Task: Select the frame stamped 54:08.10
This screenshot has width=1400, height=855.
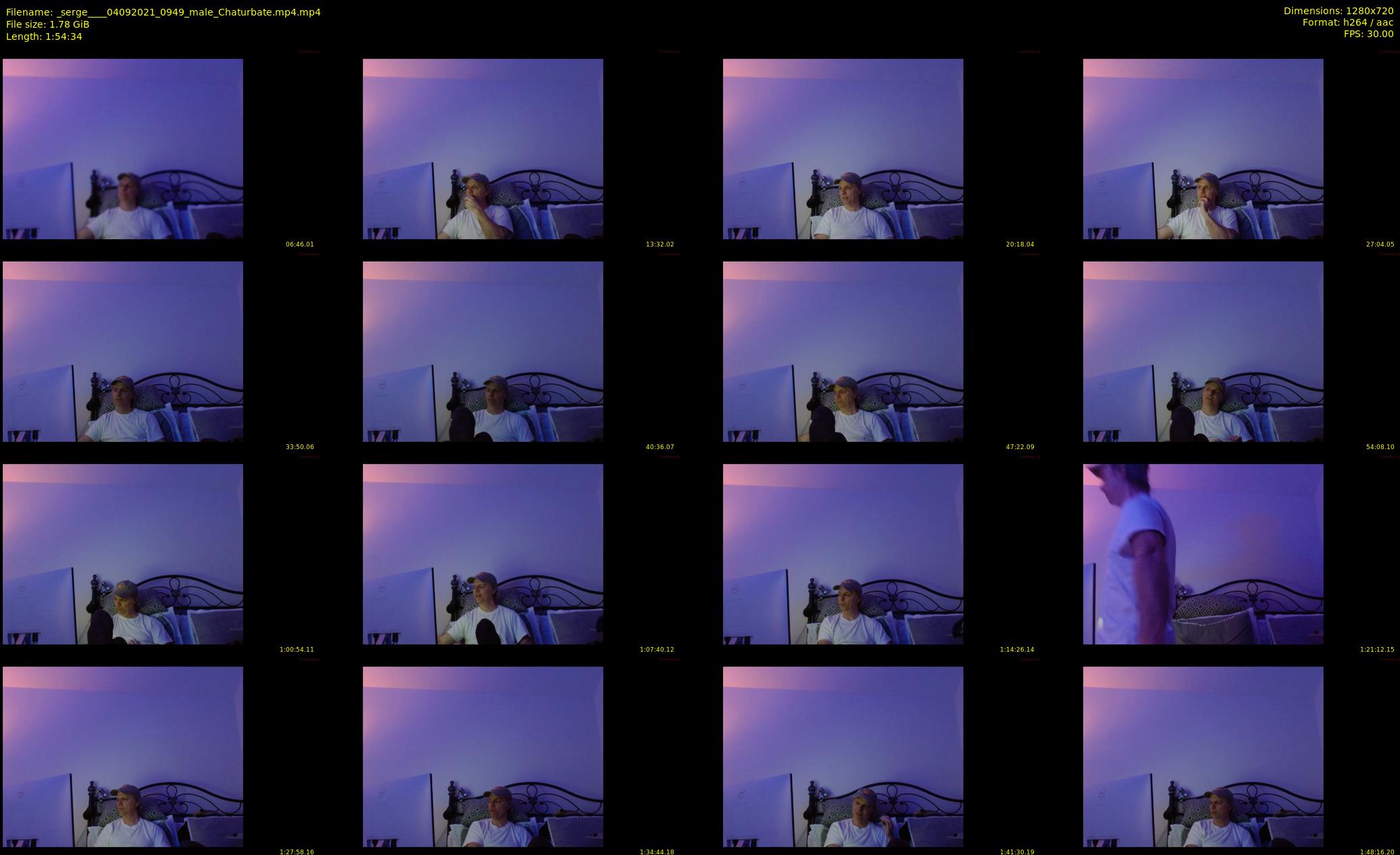Action: [1203, 351]
